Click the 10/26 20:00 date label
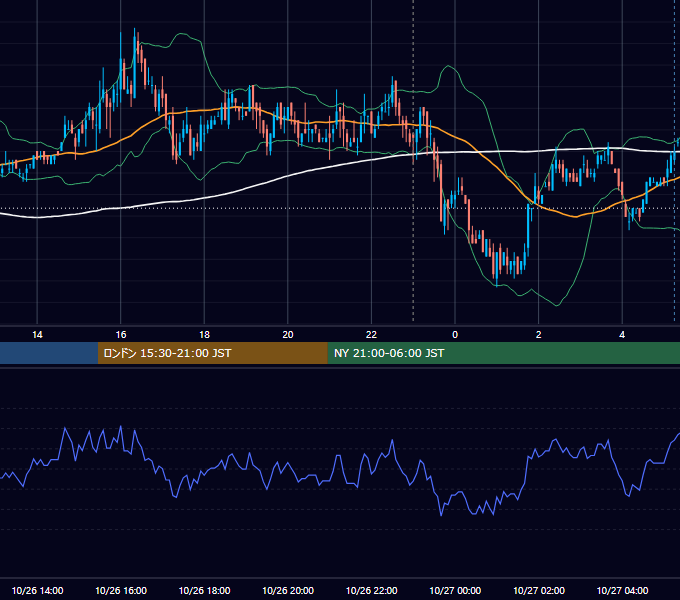Image resolution: width=680 pixels, height=600 pixels. coord(288,590)
